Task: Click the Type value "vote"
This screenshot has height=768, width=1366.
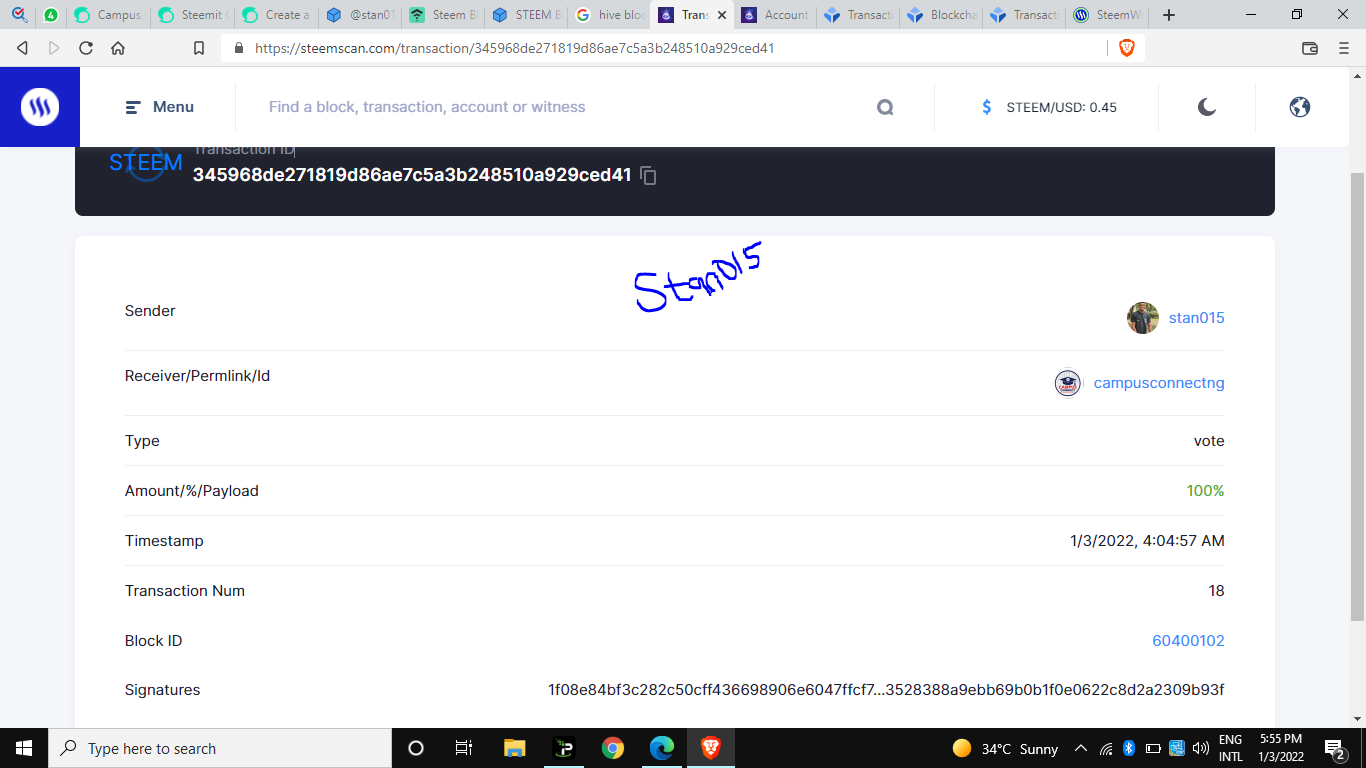Action: 1209,441
